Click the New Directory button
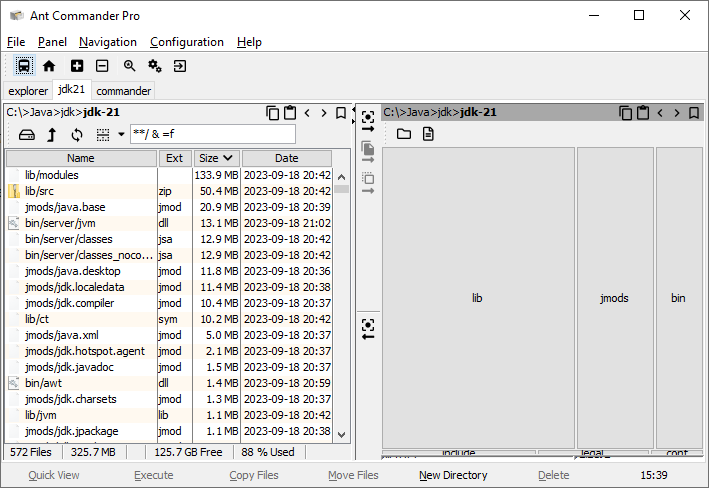 click(453, 475)
